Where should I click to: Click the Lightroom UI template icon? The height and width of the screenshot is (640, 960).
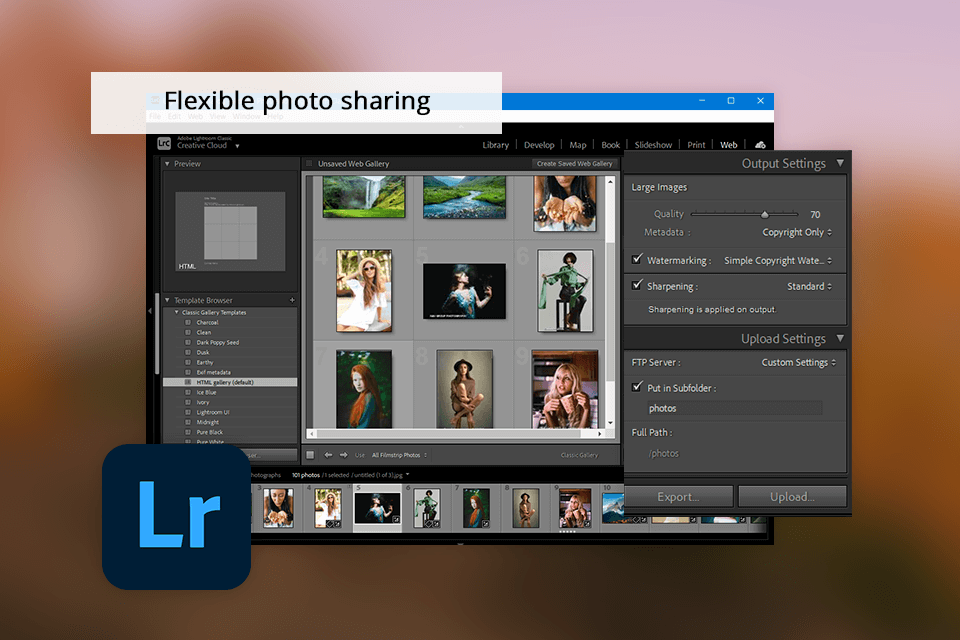click(x=188, y=412)
